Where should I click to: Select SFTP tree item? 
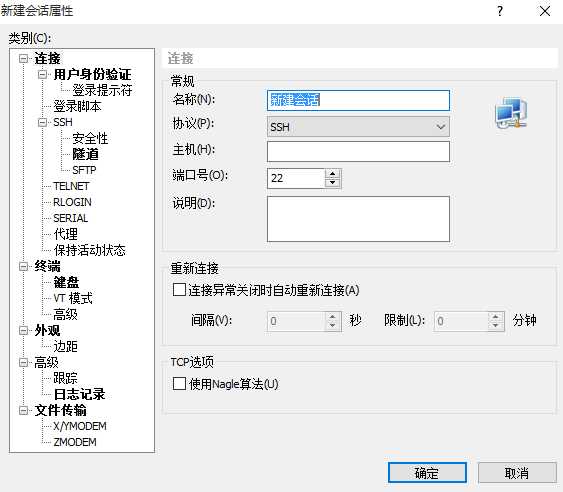click(84, 170)
